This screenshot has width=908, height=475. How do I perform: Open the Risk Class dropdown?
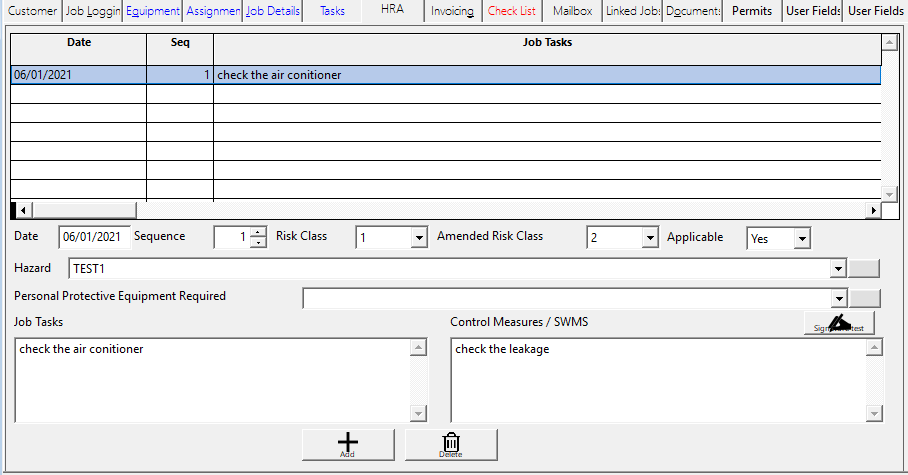coord(419,238)
